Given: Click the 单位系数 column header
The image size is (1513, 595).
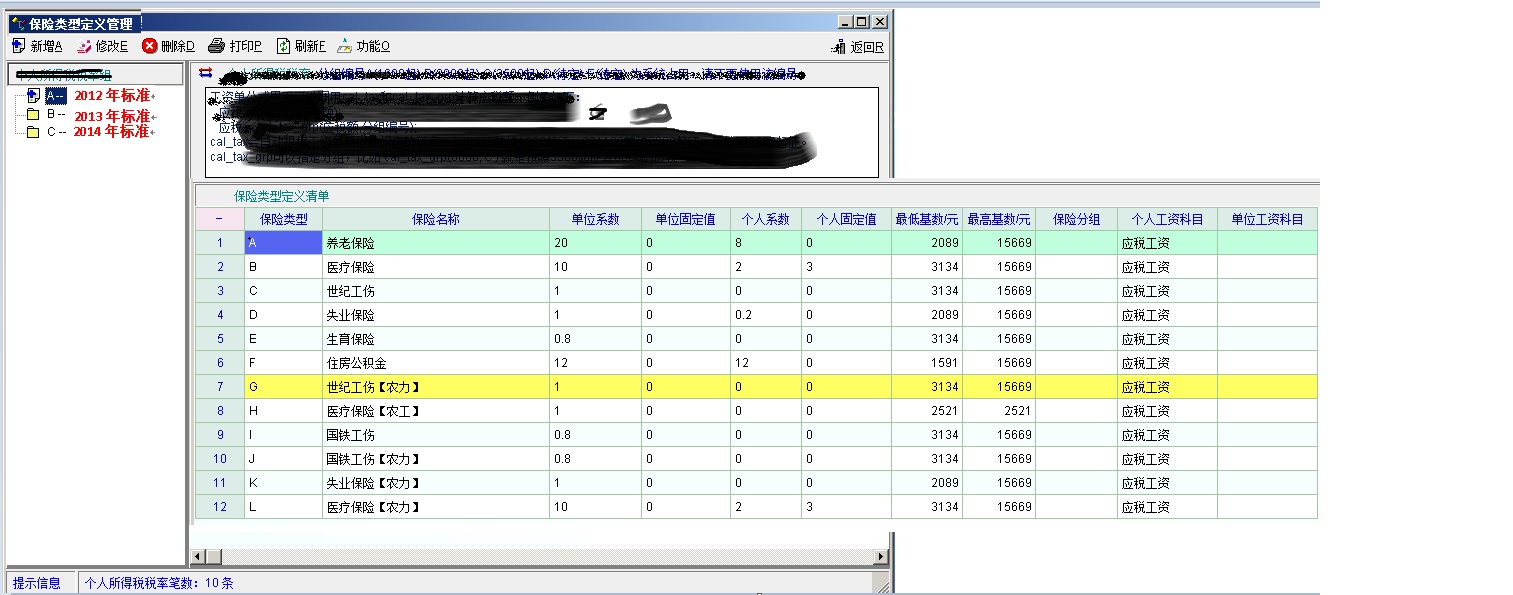Looking at the screenshot, I should [595, 219].
